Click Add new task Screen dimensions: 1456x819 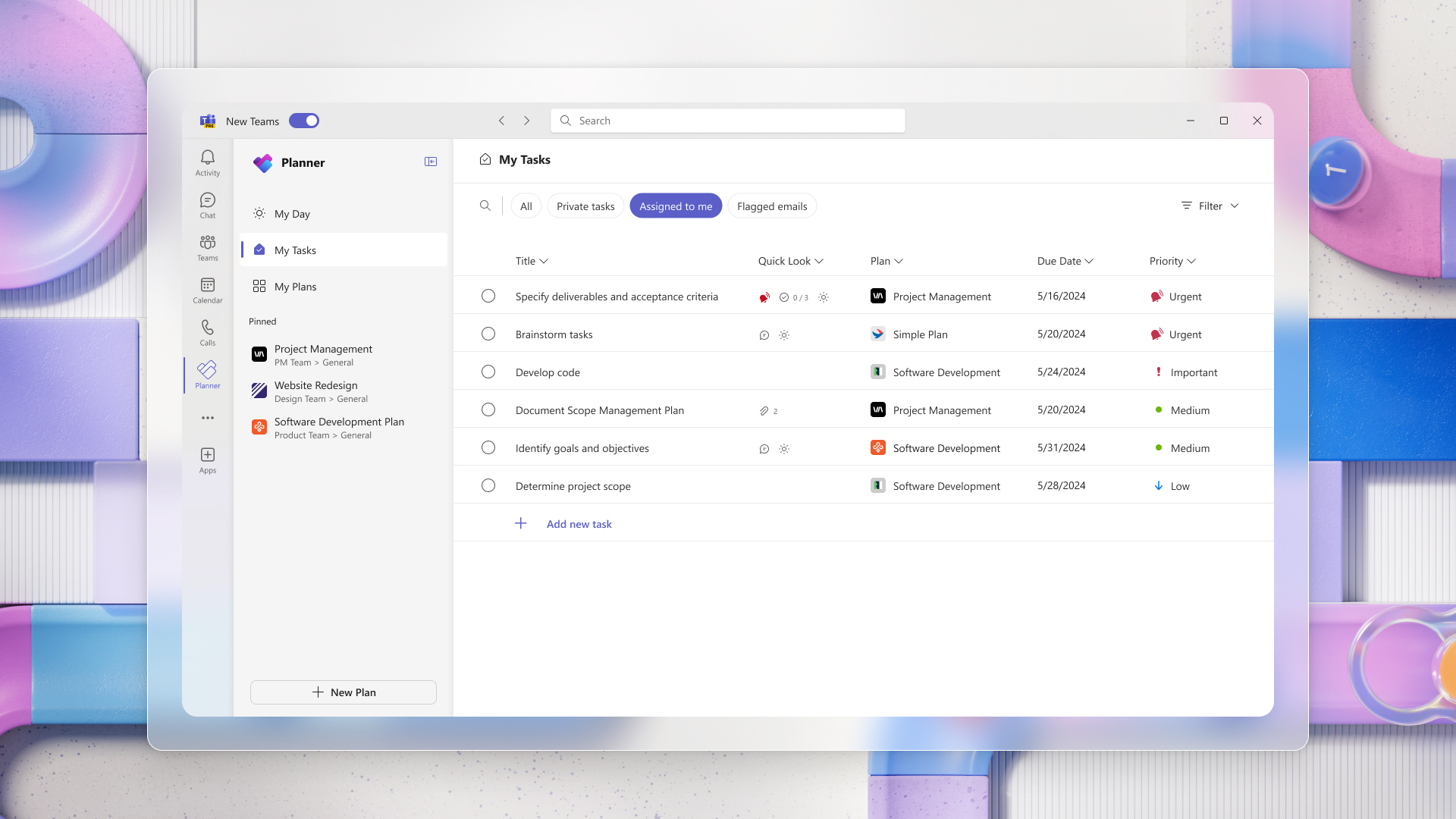click(x=579, y=523)
